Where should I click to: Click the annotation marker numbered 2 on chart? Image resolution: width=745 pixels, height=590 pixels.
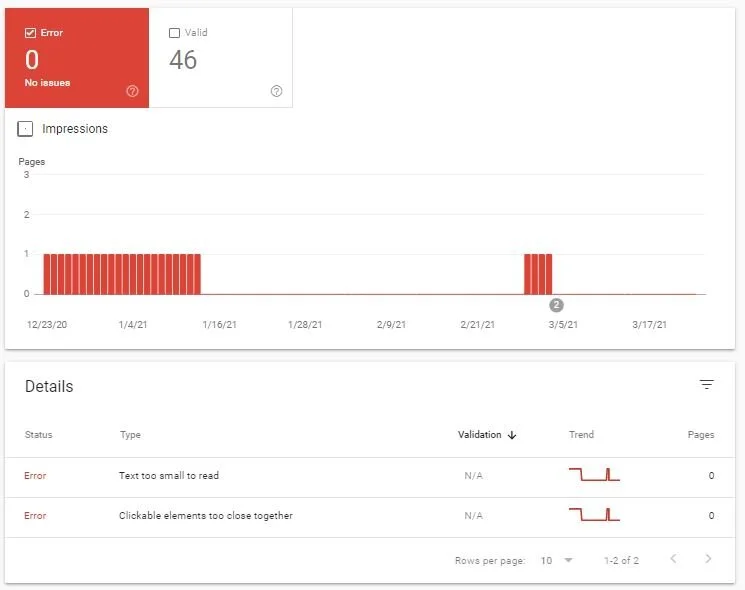click(x=556, y=305)
